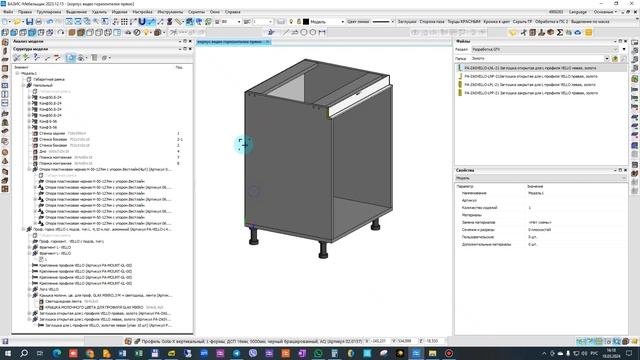Image resolution: width=640 pixels, height=360 pixels.
Task: Toggle the highlighted blue layers icon in toolbar
Action: coord(190,22)
